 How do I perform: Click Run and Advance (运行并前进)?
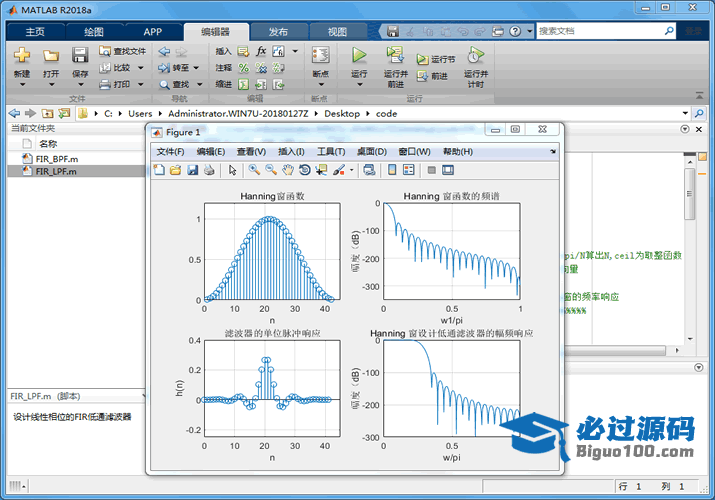[x=395, y=67]
